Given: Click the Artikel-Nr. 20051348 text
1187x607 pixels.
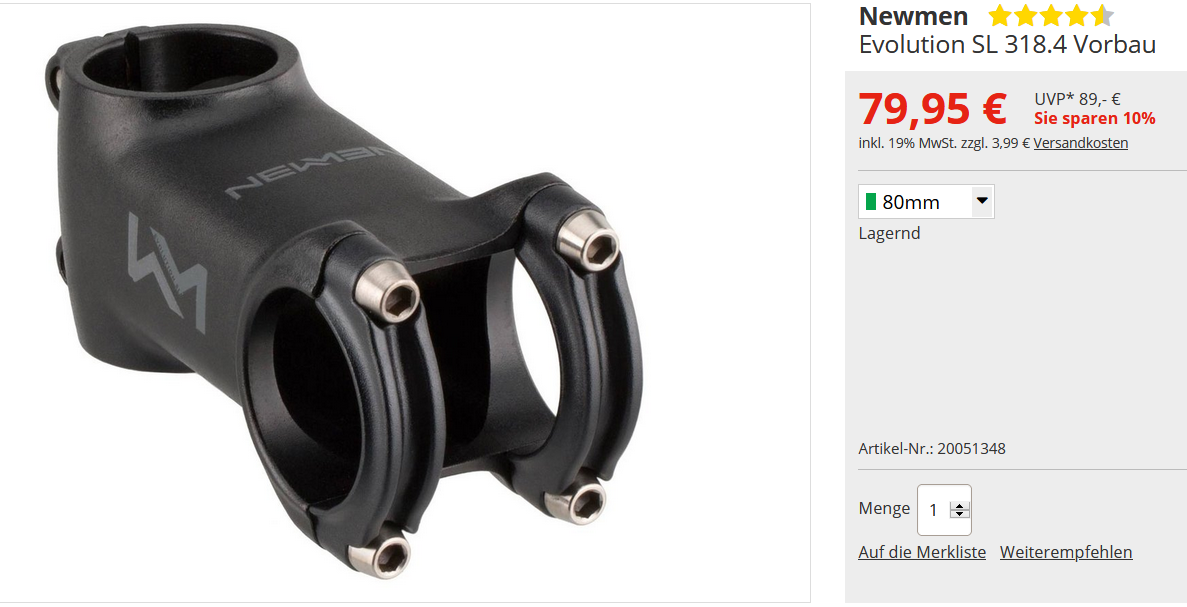Looking at the screenshot, I should (x=932, y=448).
